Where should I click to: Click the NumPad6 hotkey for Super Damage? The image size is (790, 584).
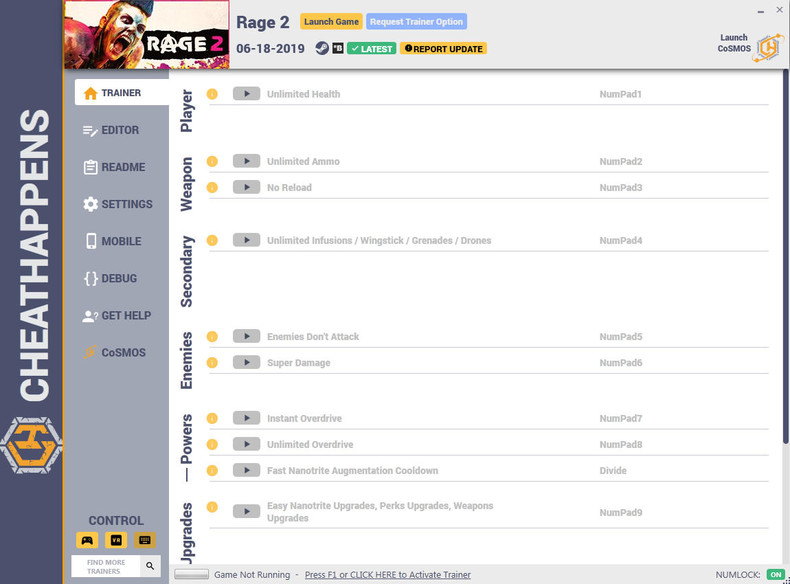(621, 363)
